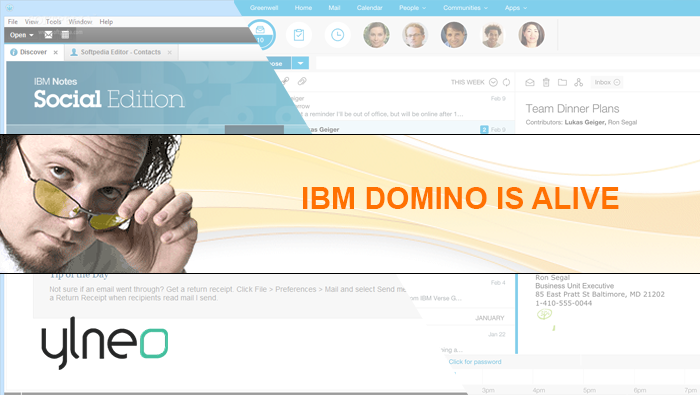This screenshot has height=395, width=700.
Task: Go to Calendar in top navigation
Action: [370, 8]
